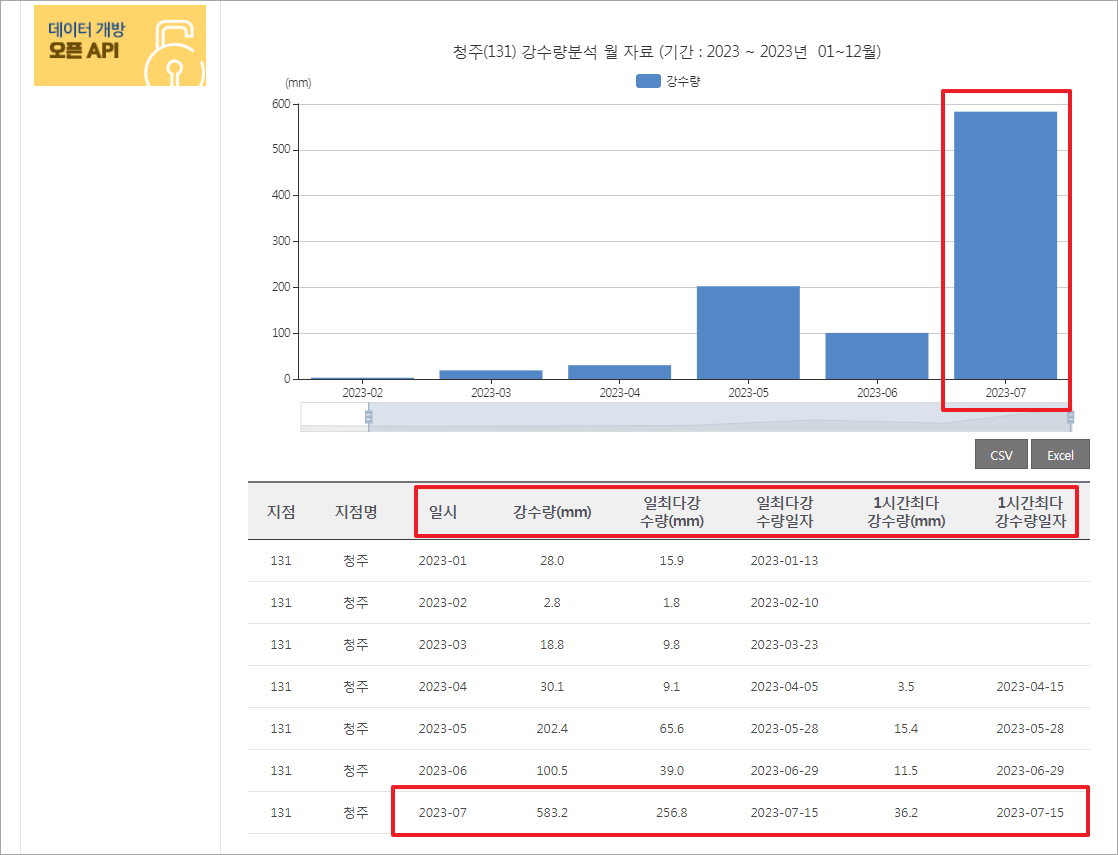
Task: Click station code 131 in the first row
Action: point(280,561)
